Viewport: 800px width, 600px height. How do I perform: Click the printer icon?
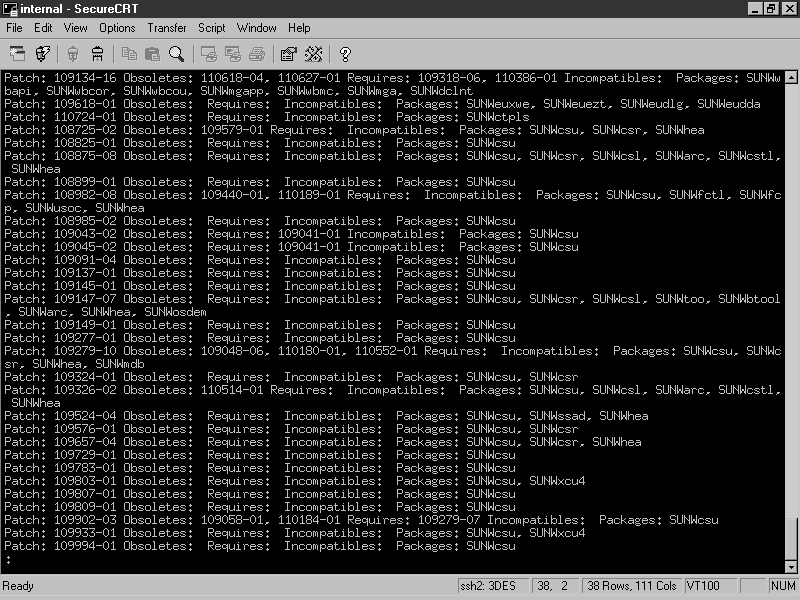tap(257, 54)
